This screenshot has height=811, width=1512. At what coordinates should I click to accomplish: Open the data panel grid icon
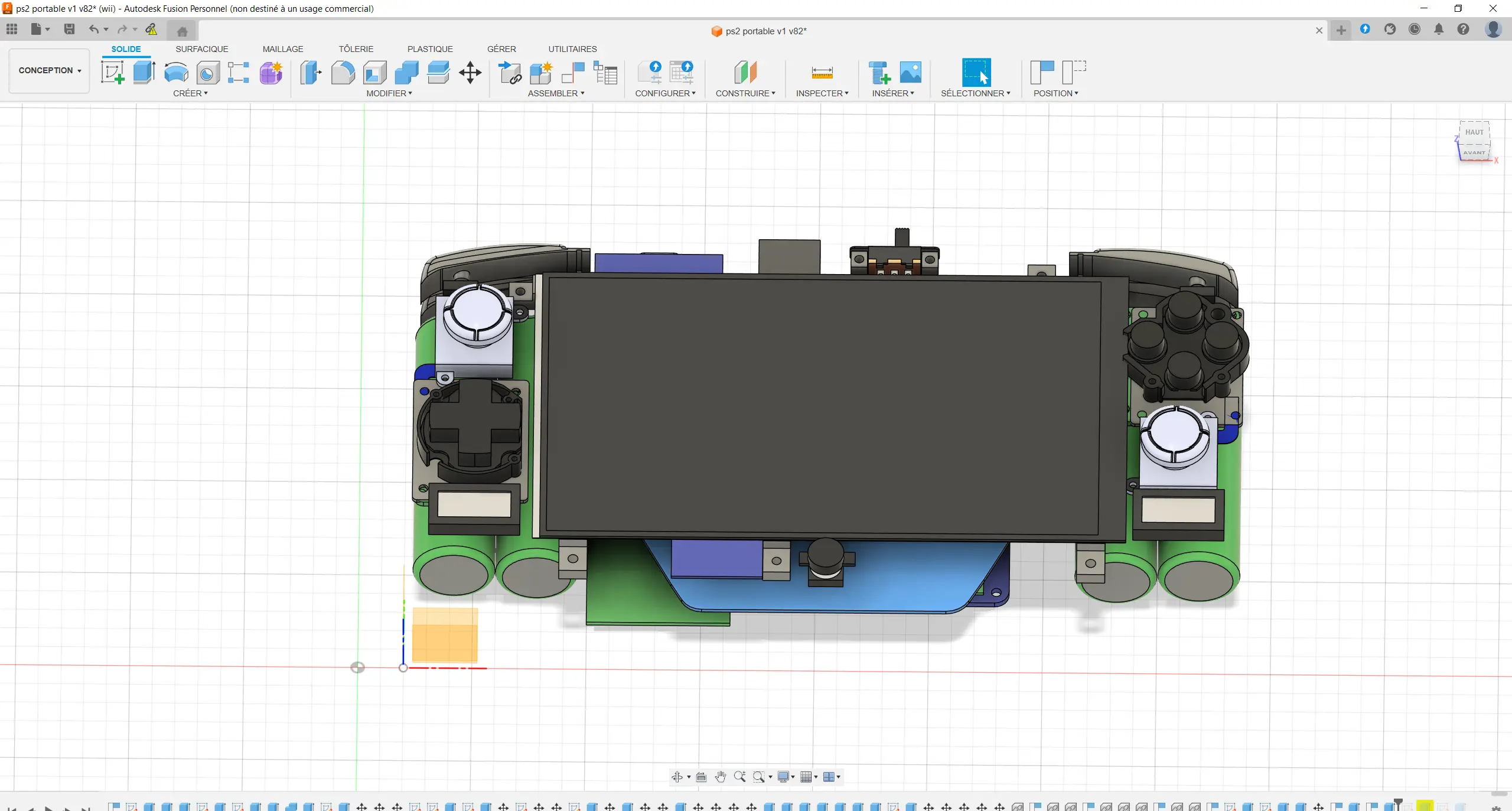[12, 29]
